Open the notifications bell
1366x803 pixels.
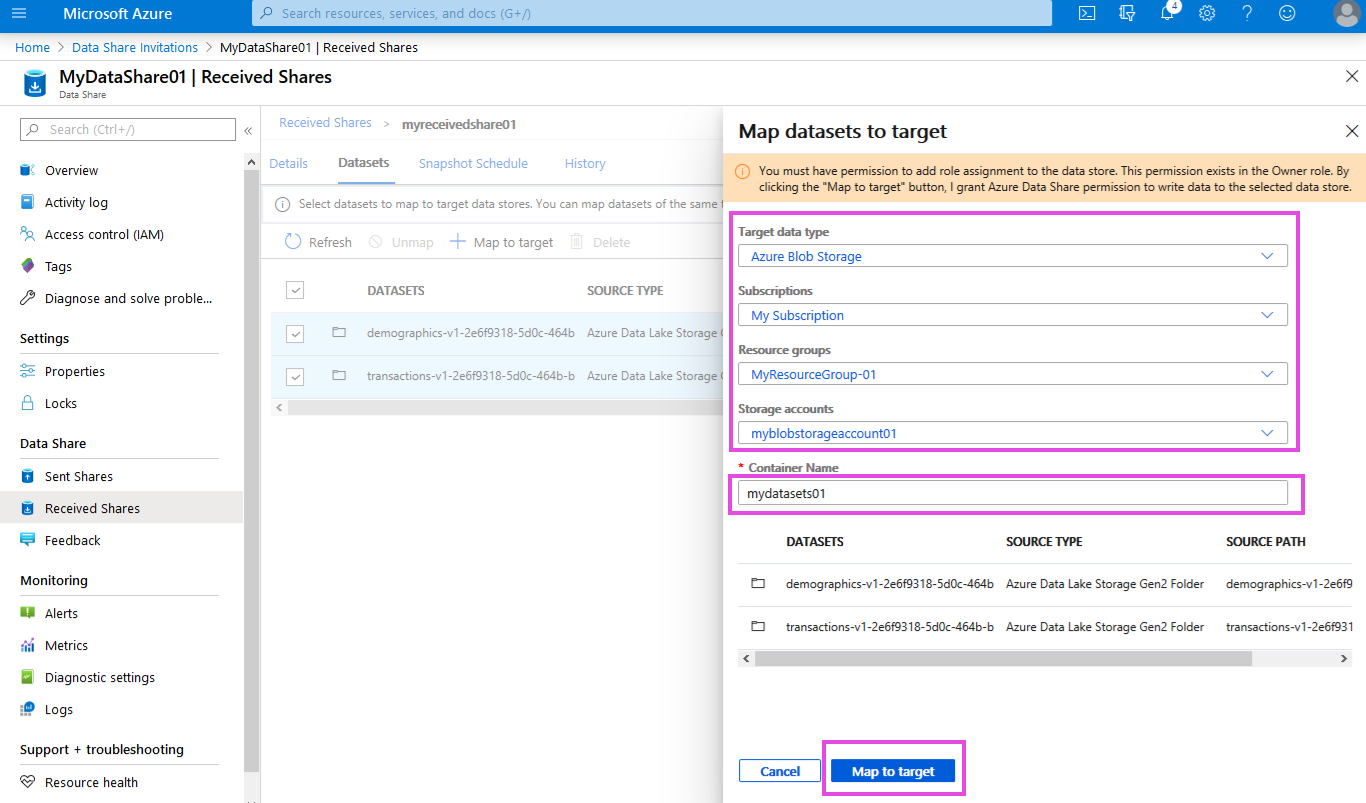tap(1167, 13)
